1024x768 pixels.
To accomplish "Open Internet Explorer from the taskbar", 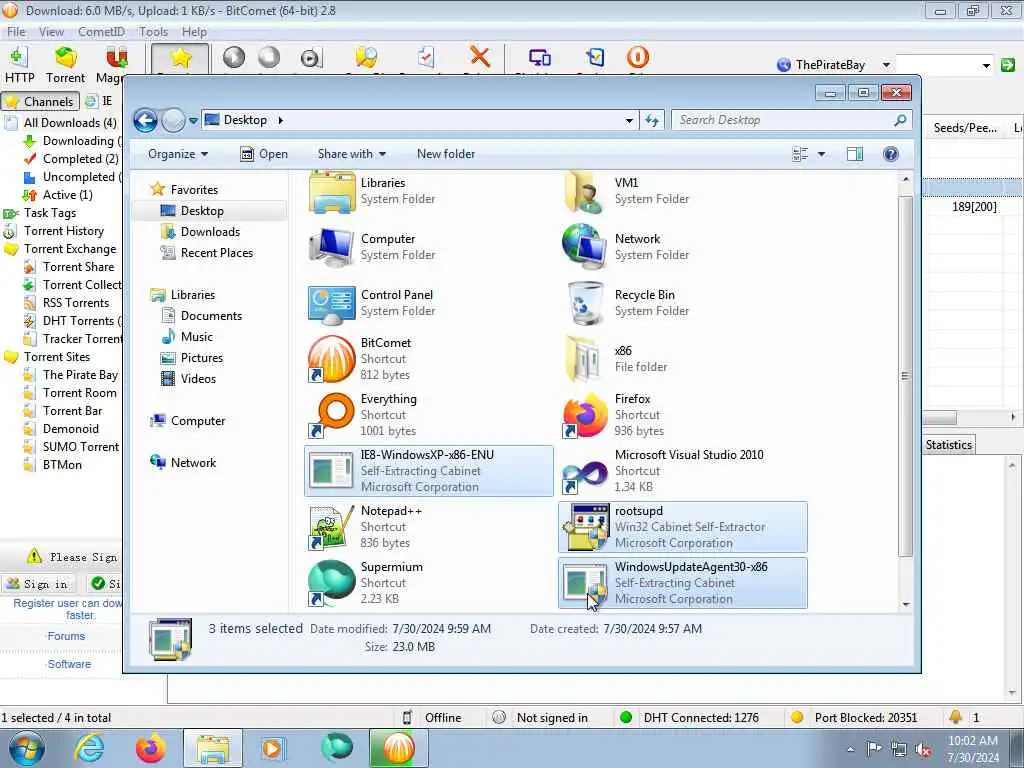I will pos(89,748).
